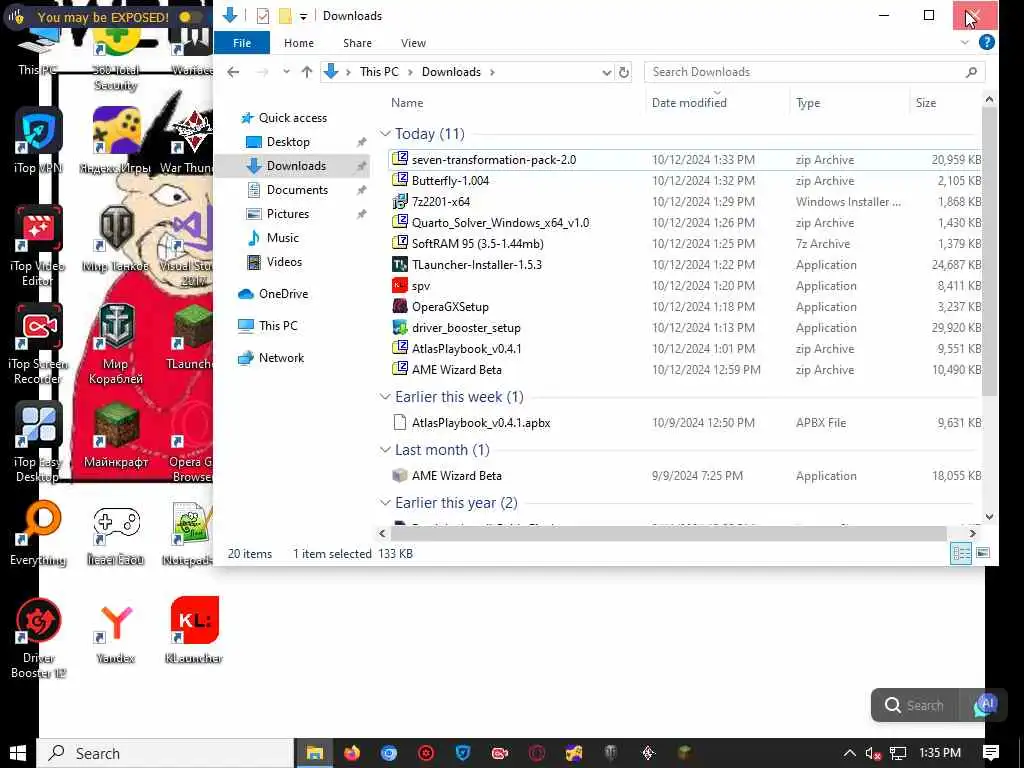Click the horizontal scrollbar in file list
Viewport: 1024px width, 768px height.
coord(668,534)
